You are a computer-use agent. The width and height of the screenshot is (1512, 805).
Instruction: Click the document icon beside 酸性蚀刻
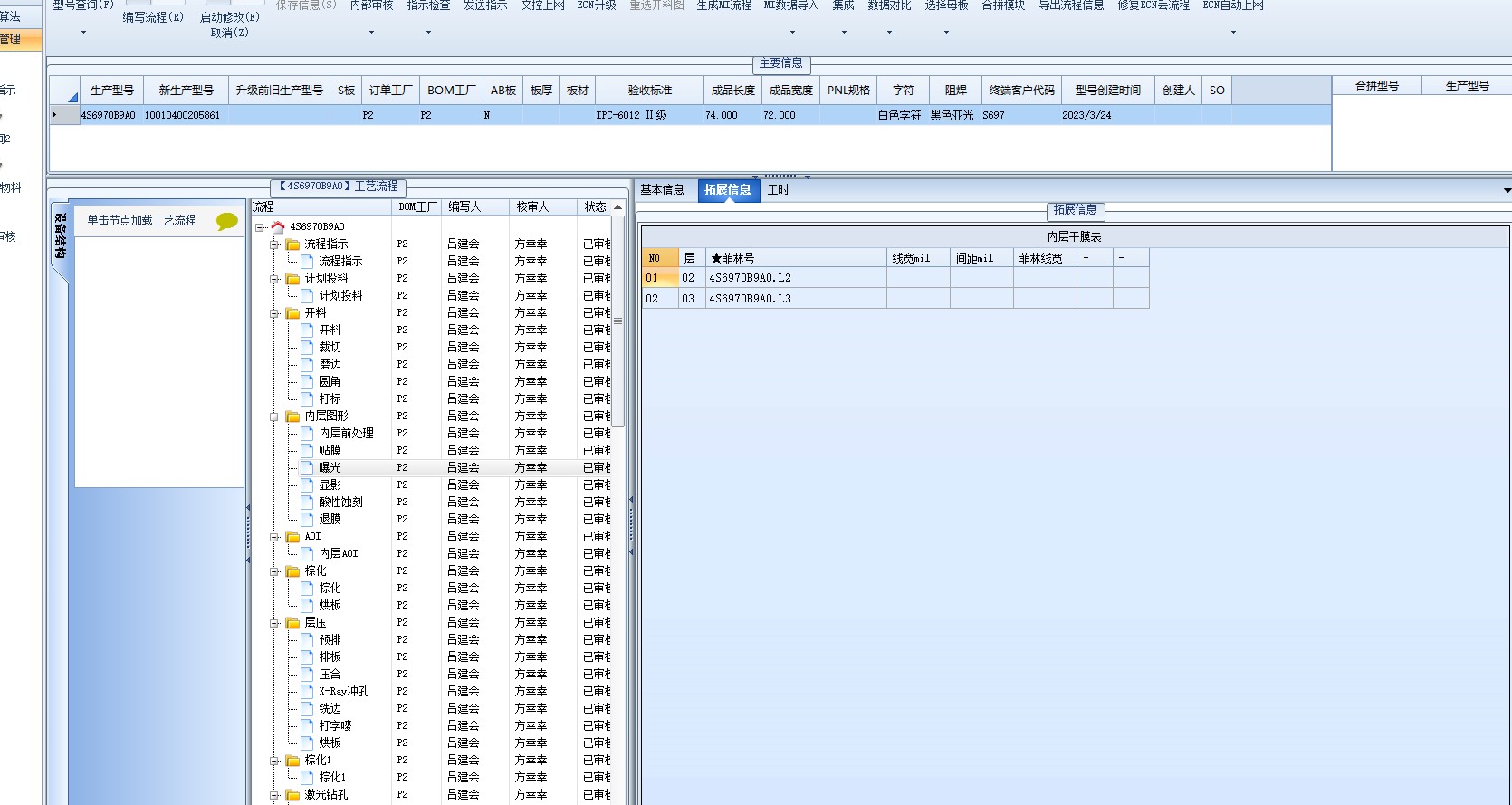(x=307, y=503)
